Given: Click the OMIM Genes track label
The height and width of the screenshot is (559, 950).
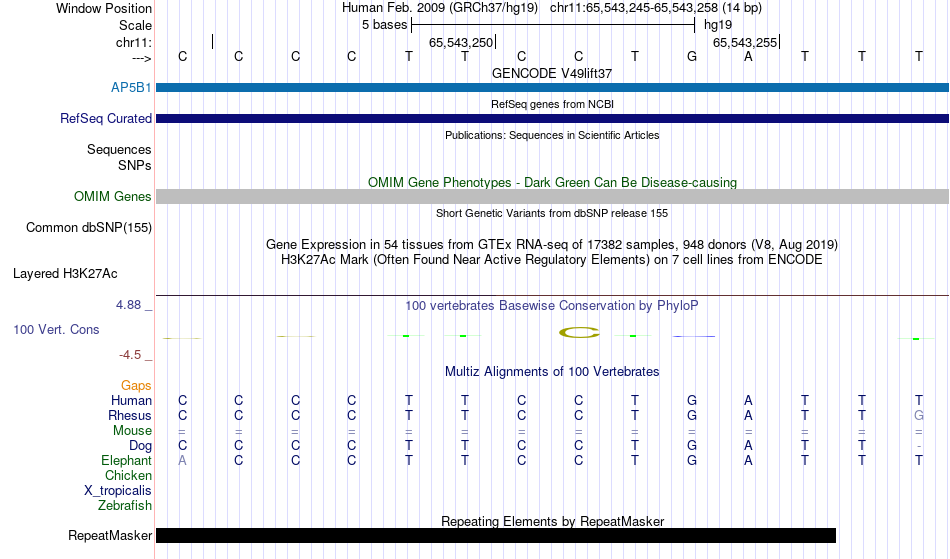Looking at the screenshot, I should pyautogui.click(x=112, y=197).
